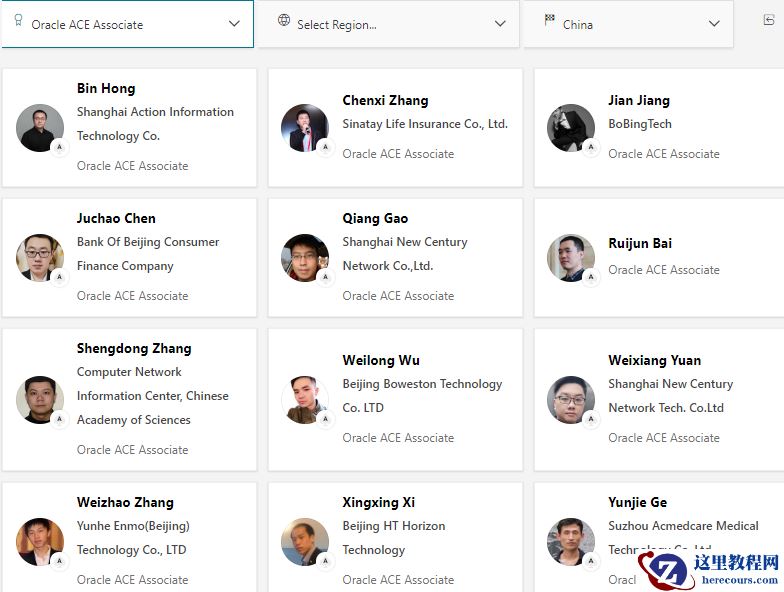Click the ACE badge on Weilong Wu's avatar
This screenshot has width=784, height=592.
tap(325, 419)
